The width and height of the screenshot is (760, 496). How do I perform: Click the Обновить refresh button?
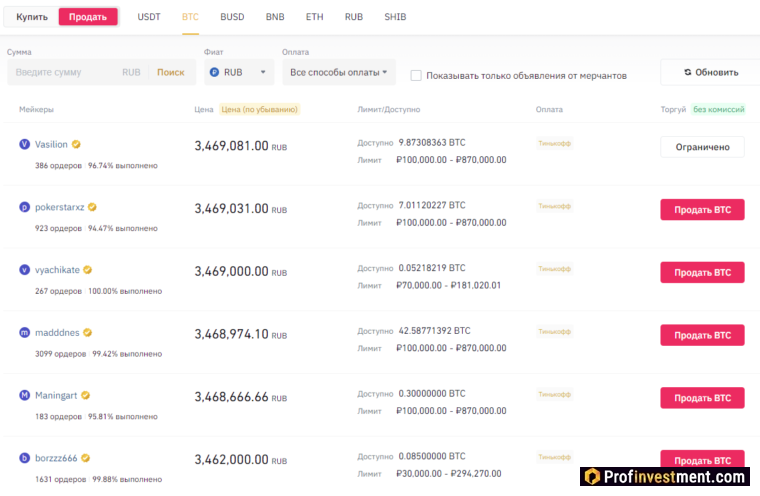pos(711,72)
